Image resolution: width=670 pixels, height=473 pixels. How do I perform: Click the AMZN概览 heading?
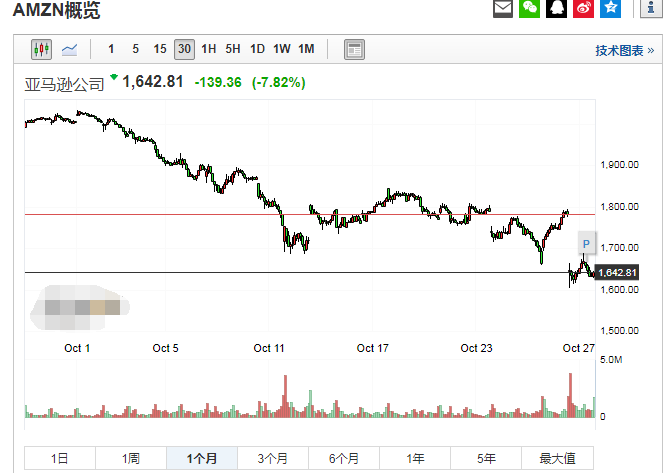(x=56, y=10)
